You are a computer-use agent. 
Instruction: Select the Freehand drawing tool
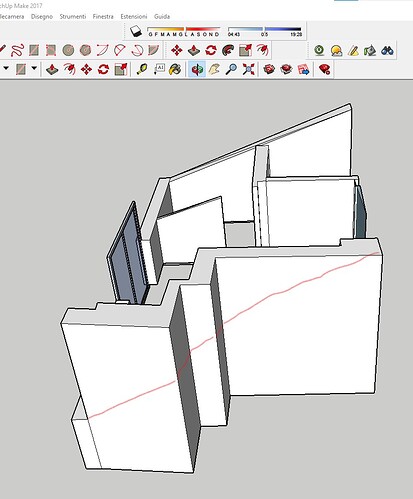coord(17,50)
